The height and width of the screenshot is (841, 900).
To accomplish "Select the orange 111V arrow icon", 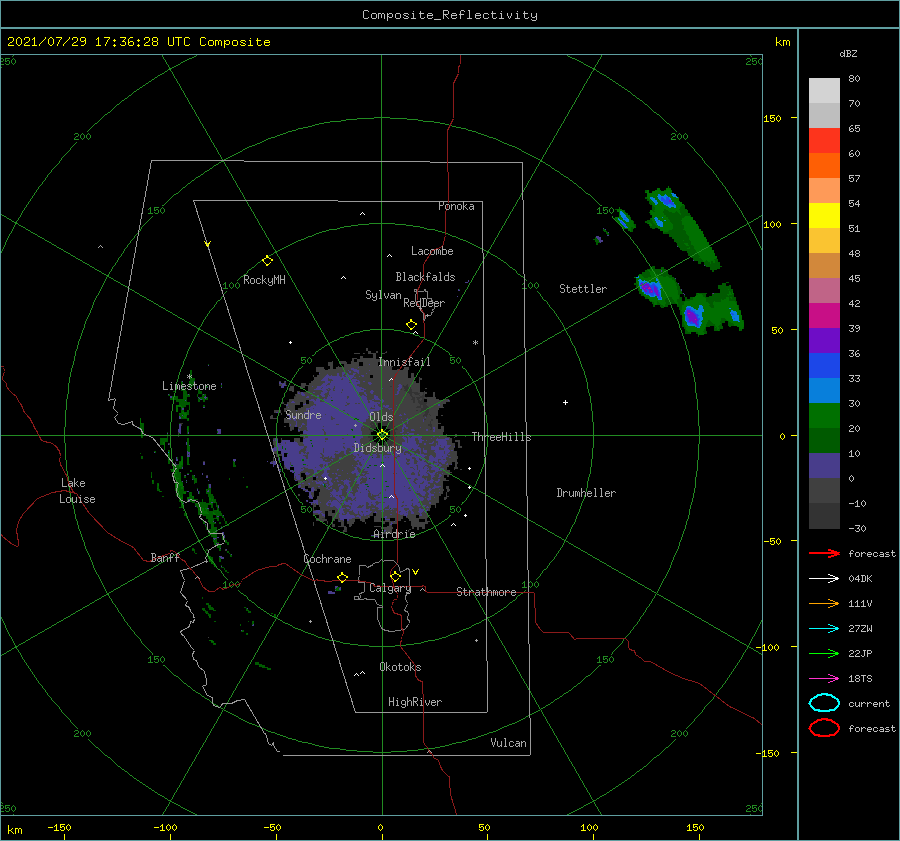I will coord(824,603).
